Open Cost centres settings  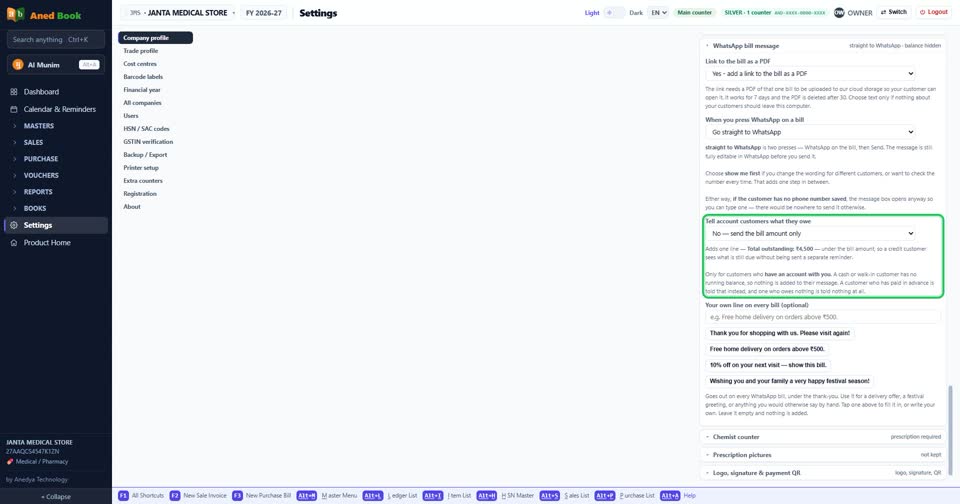[156, 64]
